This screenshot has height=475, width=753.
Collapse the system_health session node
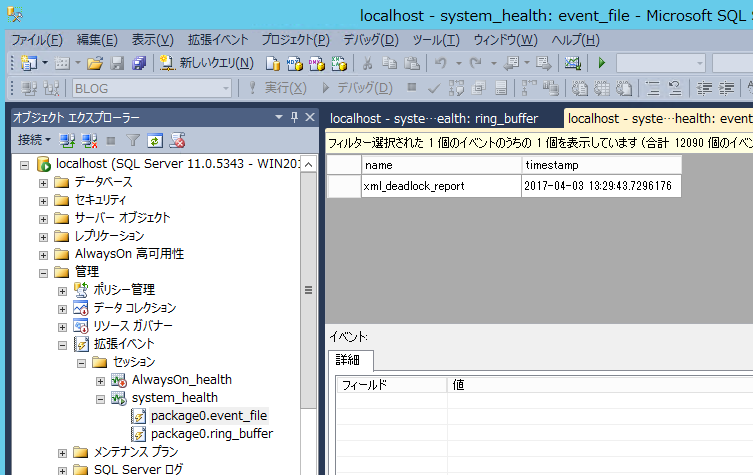[x=100, y=399]
